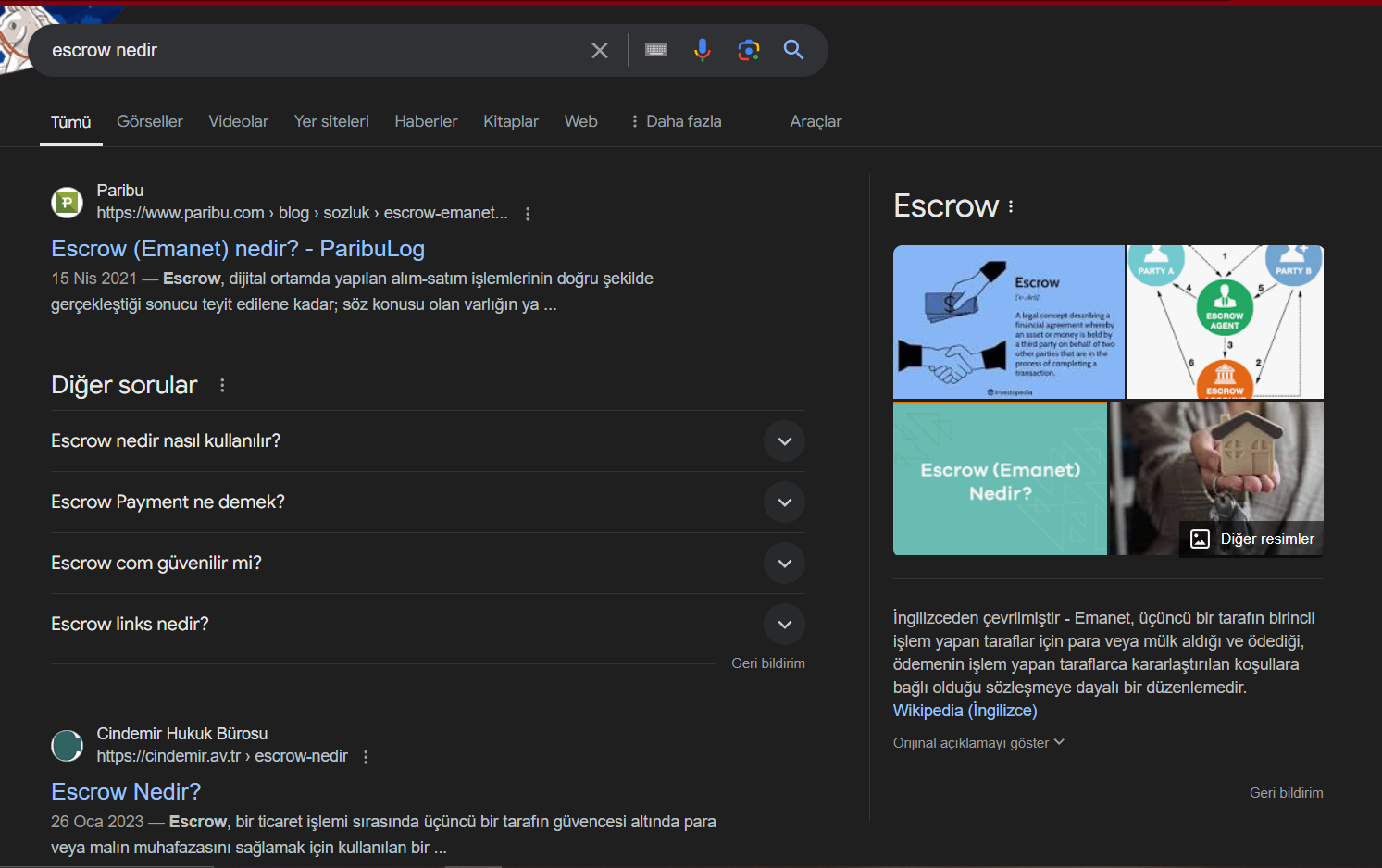The height and width of the screenshot is (868, 1382).
Task: Open options for Diğer sorular section
Action: point(222,385)
